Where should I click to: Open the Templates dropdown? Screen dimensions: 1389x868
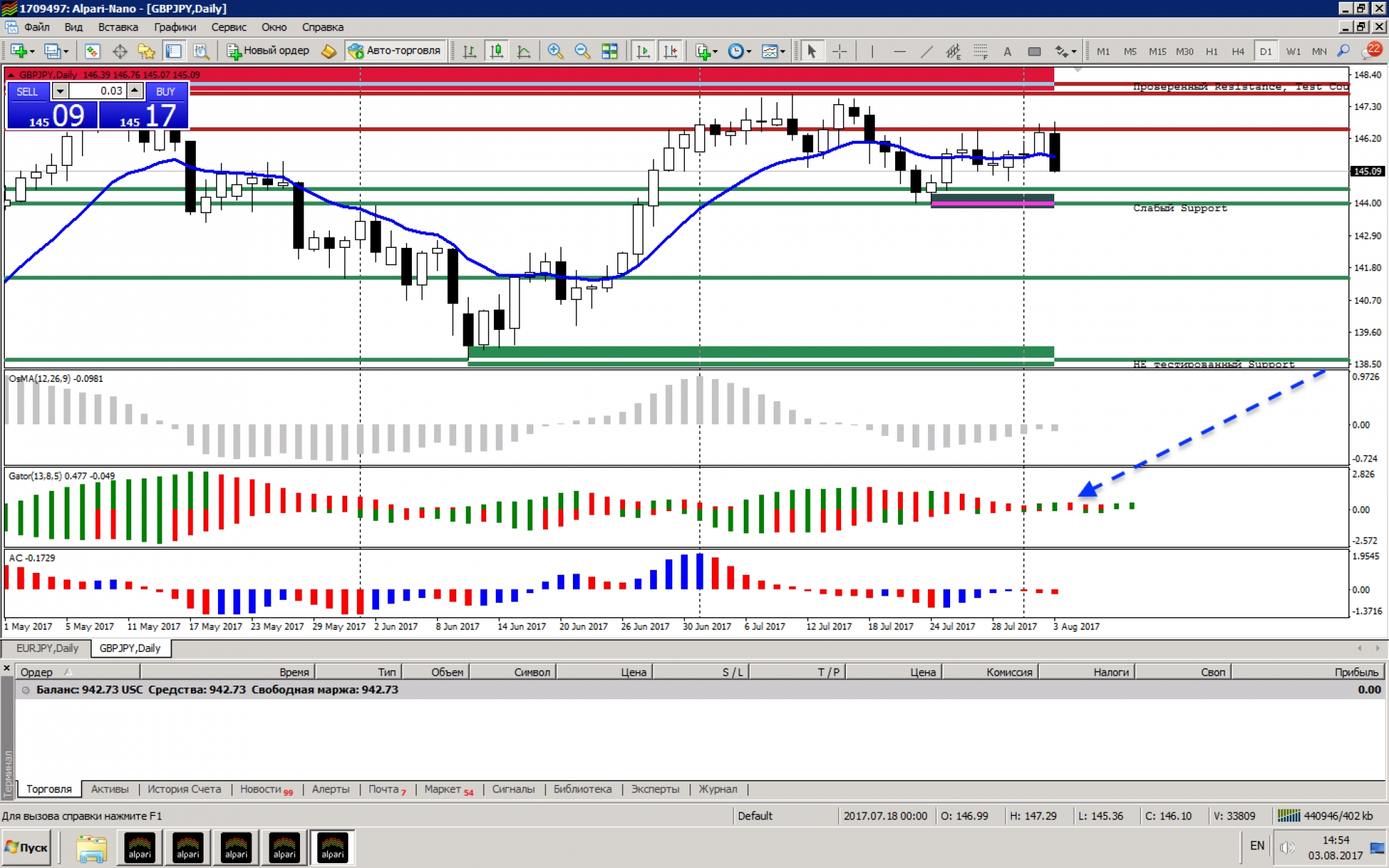[x=774, y=51]
